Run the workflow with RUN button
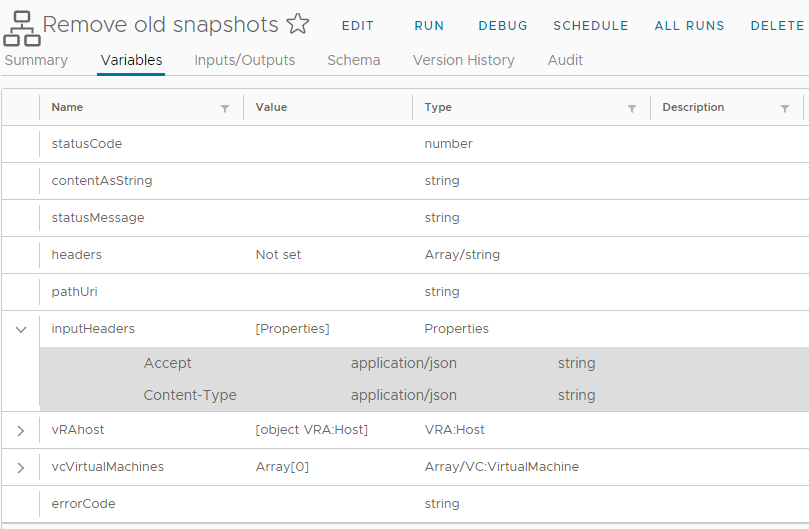The height and width of the screenshot is (529, 809). coord(429,26)
